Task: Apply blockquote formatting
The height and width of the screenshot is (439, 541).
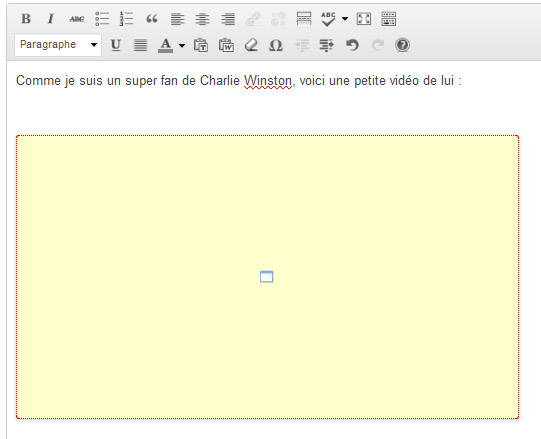Action: click(152, 19)
